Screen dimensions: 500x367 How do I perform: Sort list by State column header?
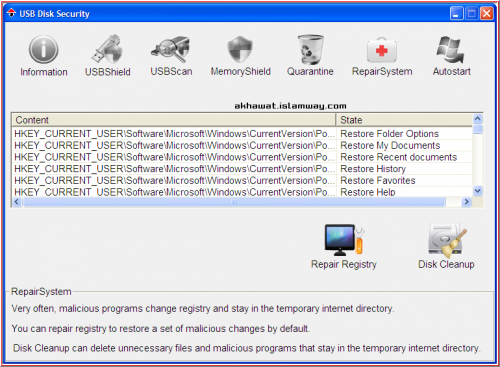(404, 120)
